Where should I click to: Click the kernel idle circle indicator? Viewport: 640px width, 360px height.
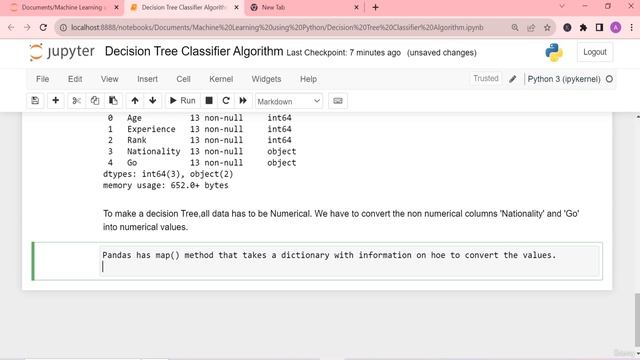609,79
